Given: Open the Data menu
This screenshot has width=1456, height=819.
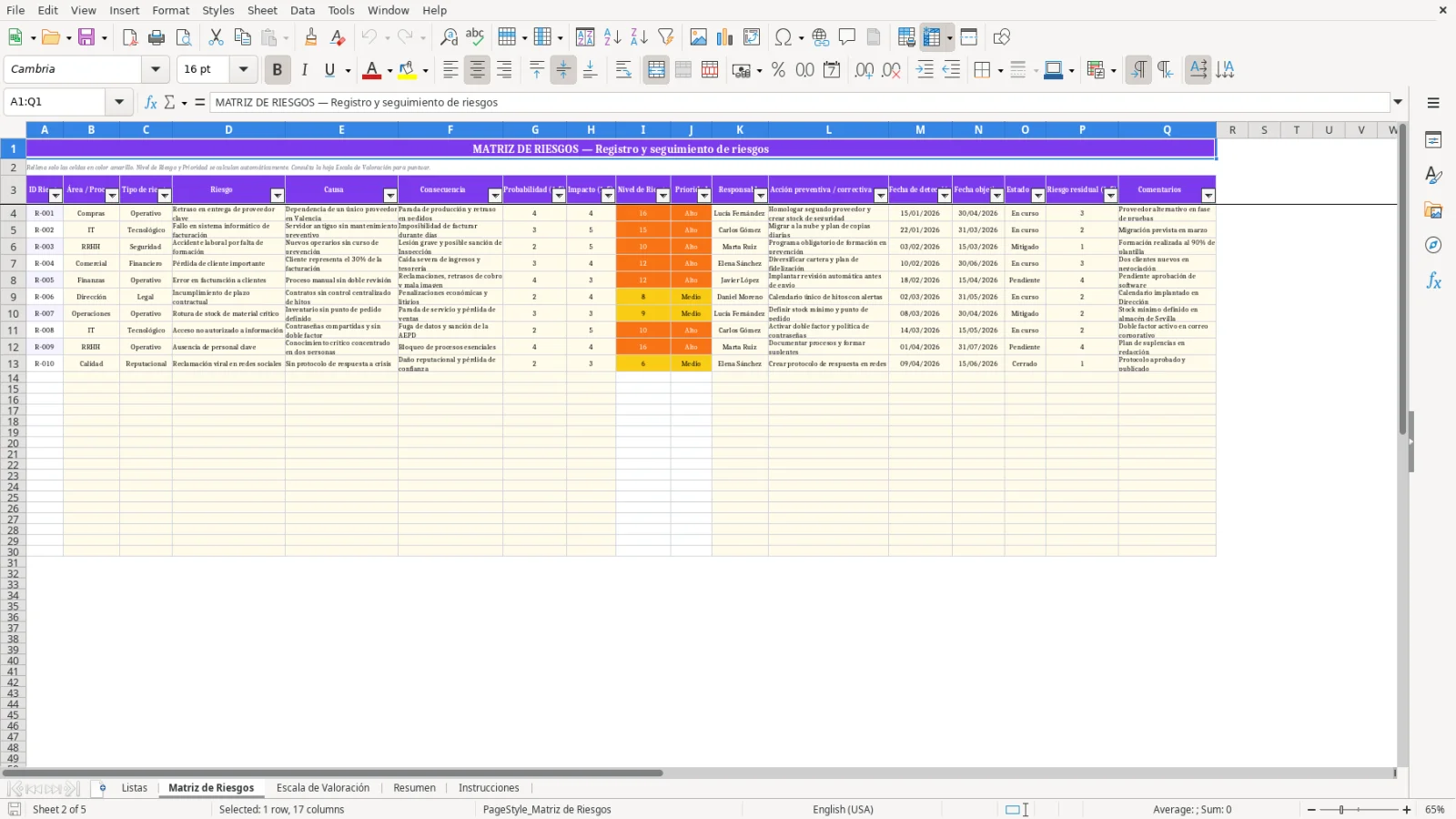Looking at the screenshot, I should click(302, 10).
